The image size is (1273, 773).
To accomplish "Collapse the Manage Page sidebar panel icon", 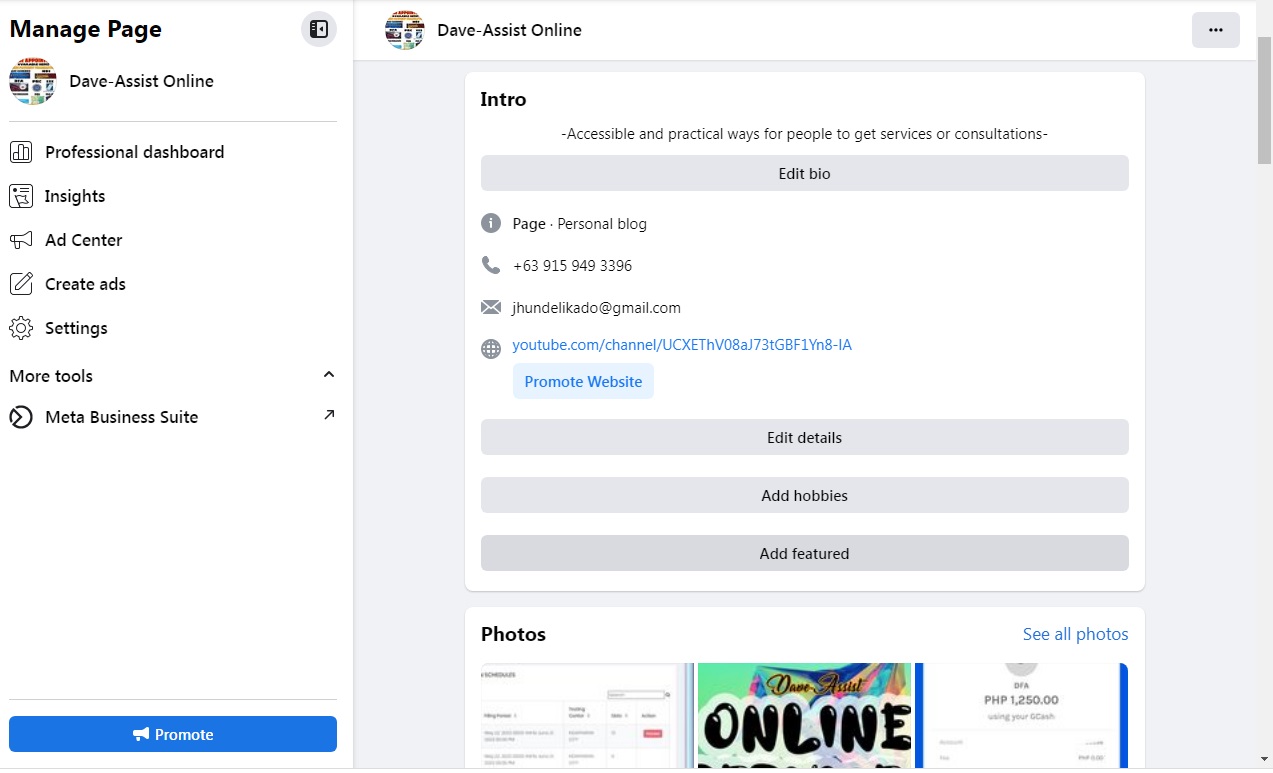I will [319, 29].
